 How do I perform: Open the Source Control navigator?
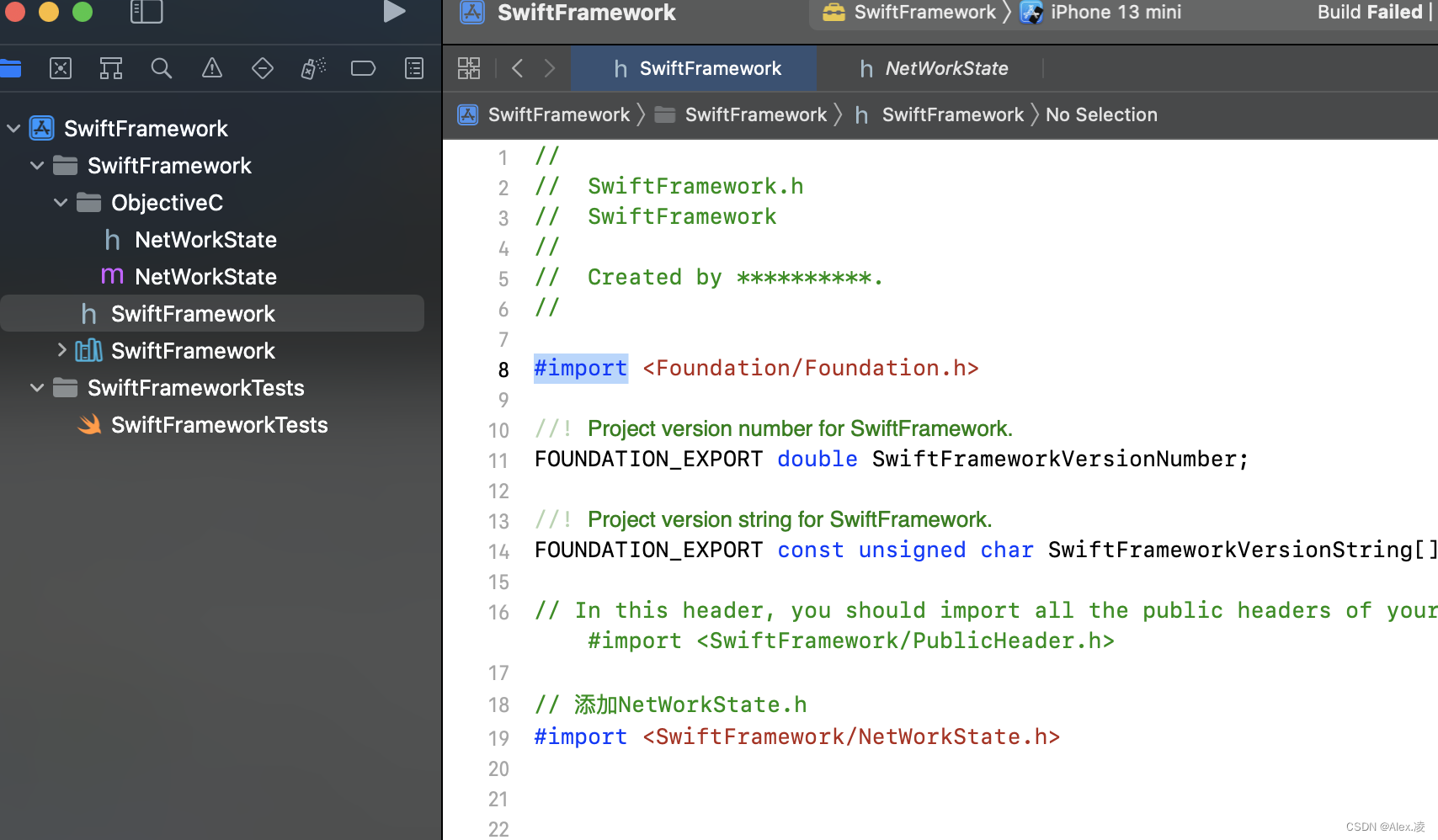(61, 68)
